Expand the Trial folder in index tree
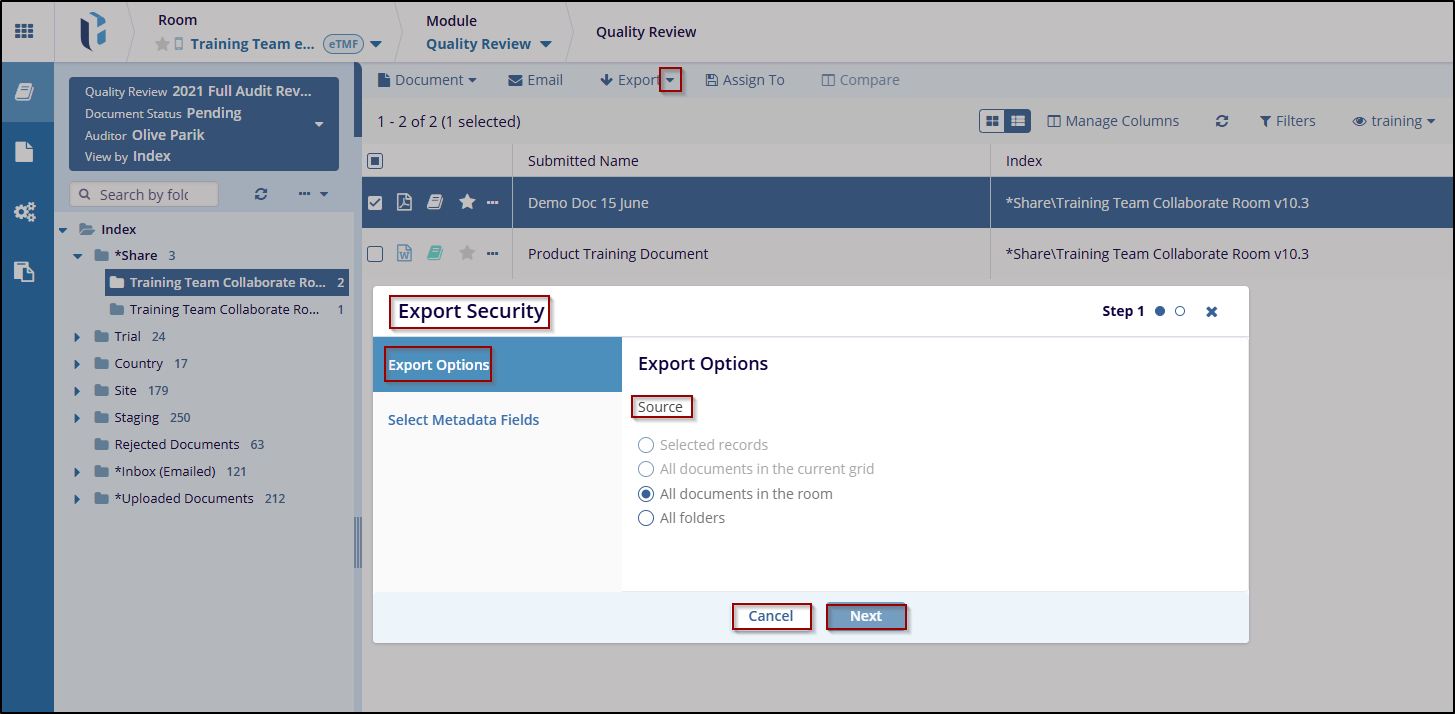This screenshot has width=1455, height=714. pyautogui.click(x=77, y=337)
